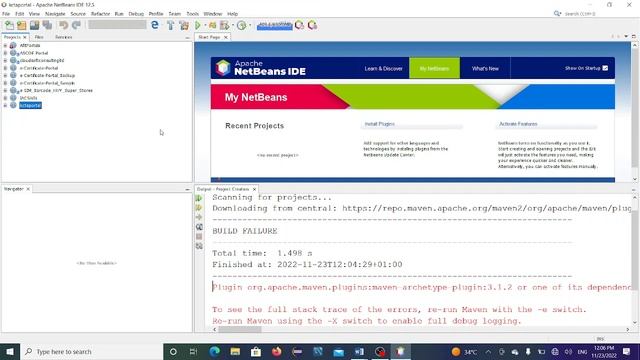Click the taskbar search box
Image resolution: width=640 pixels, height=360 pixels.
coord(92,351)
